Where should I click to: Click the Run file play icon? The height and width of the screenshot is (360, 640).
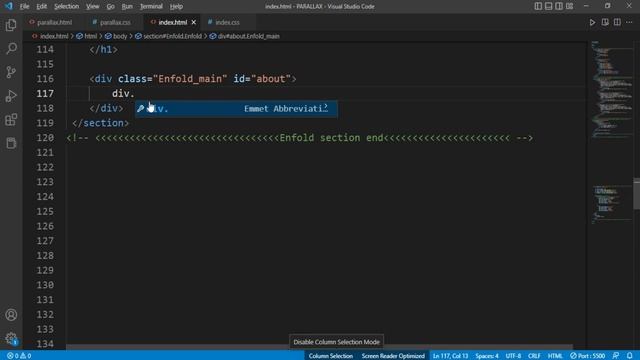pyautogui.click(x=592, y=22)
